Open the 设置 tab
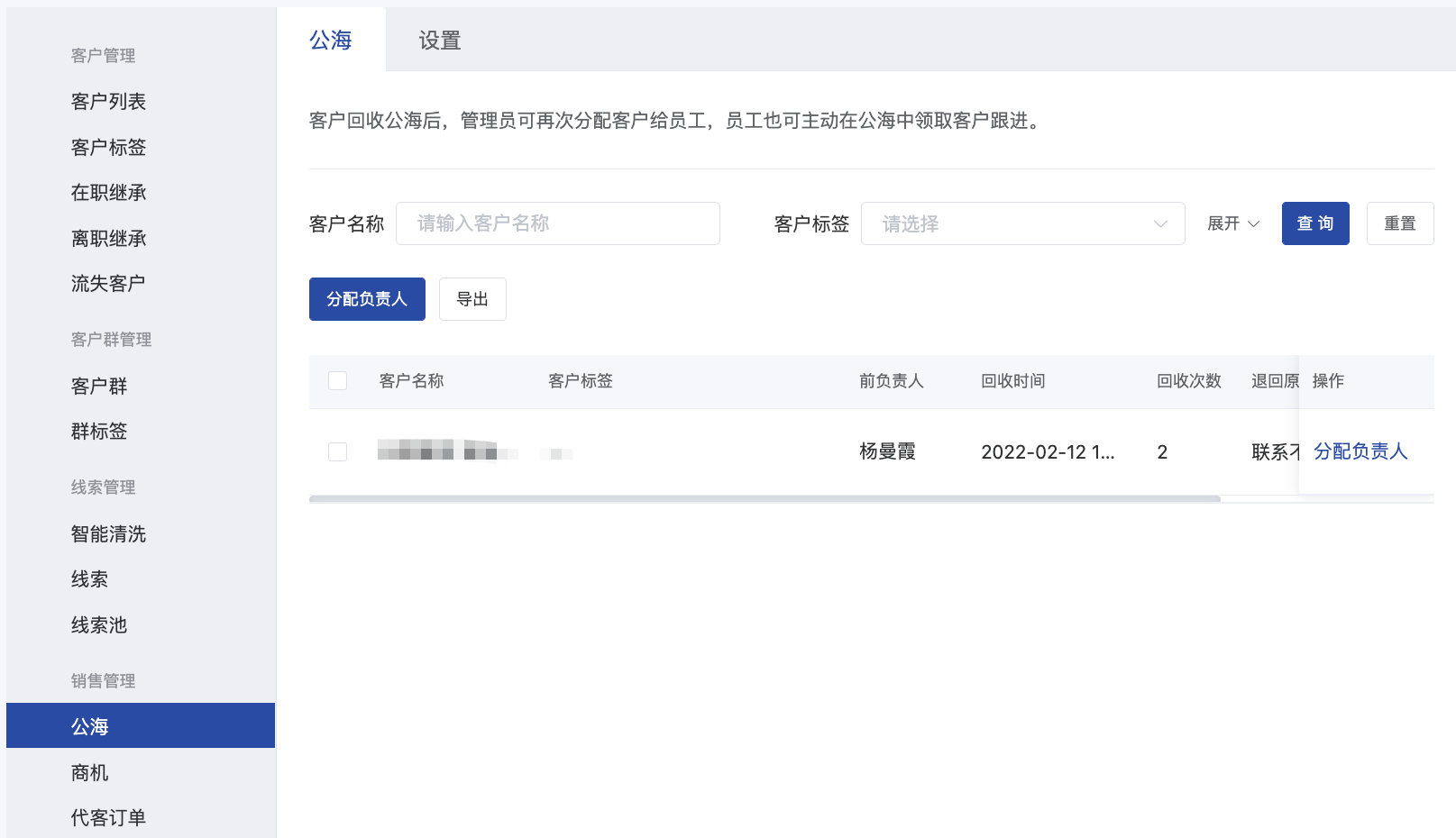This screenshot has width=1456, height=838. (x=440, y=40)
